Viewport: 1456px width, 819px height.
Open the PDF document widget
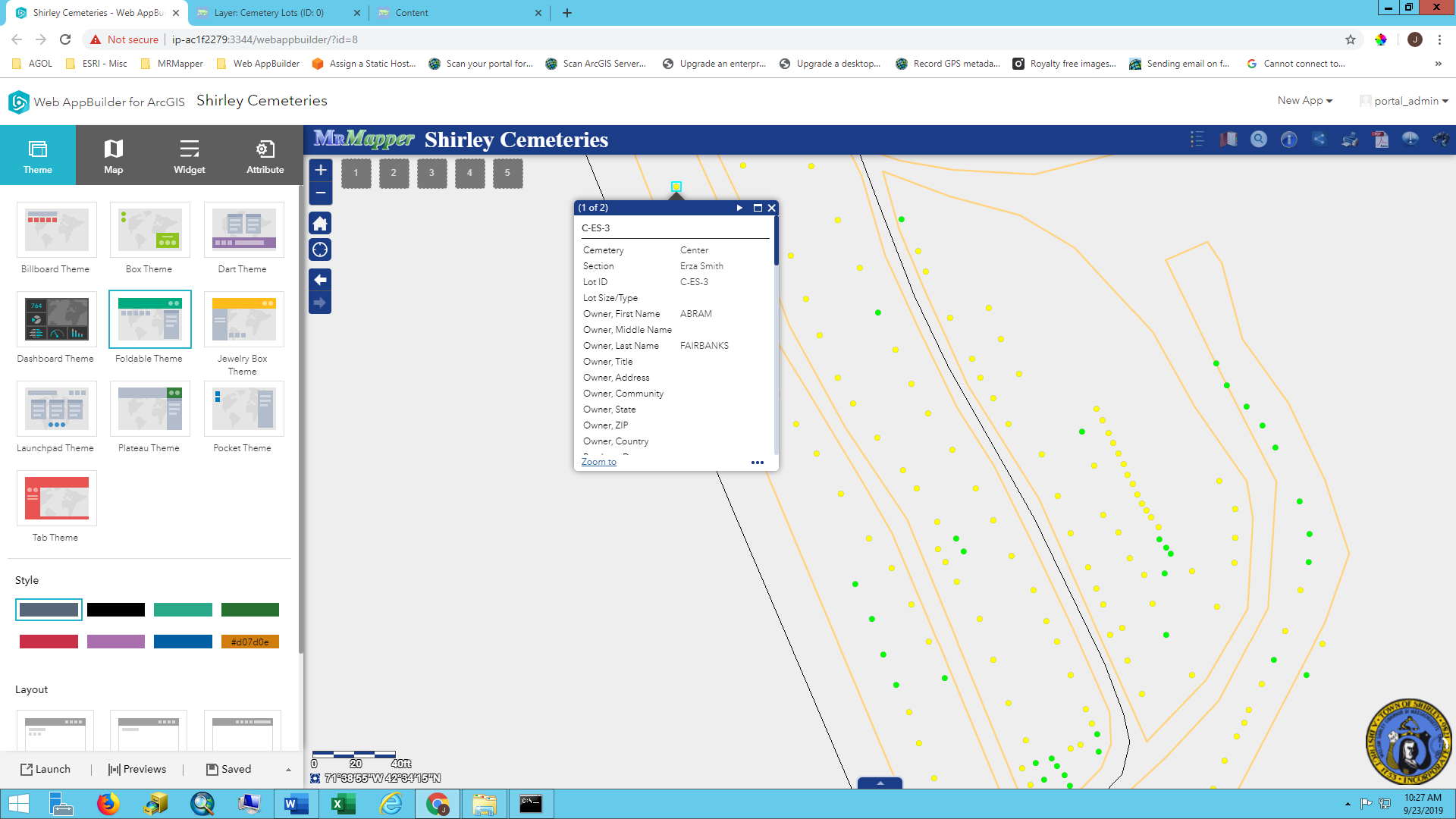tap(1380, 140)
